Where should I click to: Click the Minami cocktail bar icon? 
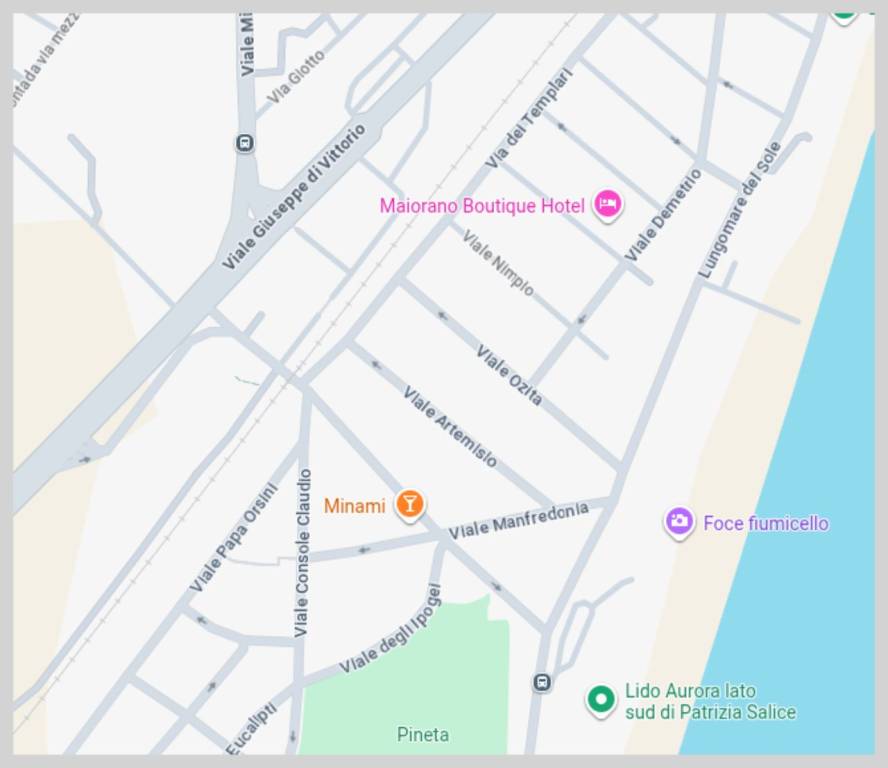(410, 504)
